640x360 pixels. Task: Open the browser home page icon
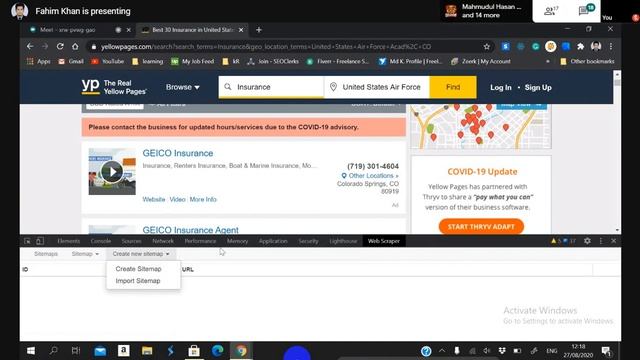coord(75,47)
